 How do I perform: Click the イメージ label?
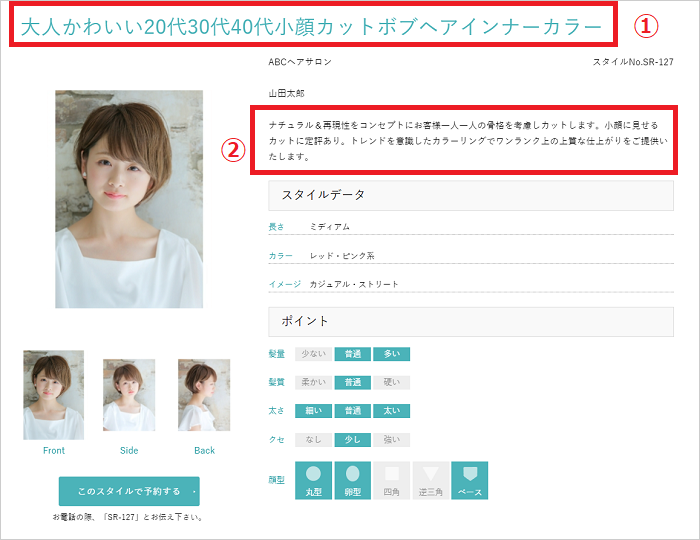(x=284, y=284)
